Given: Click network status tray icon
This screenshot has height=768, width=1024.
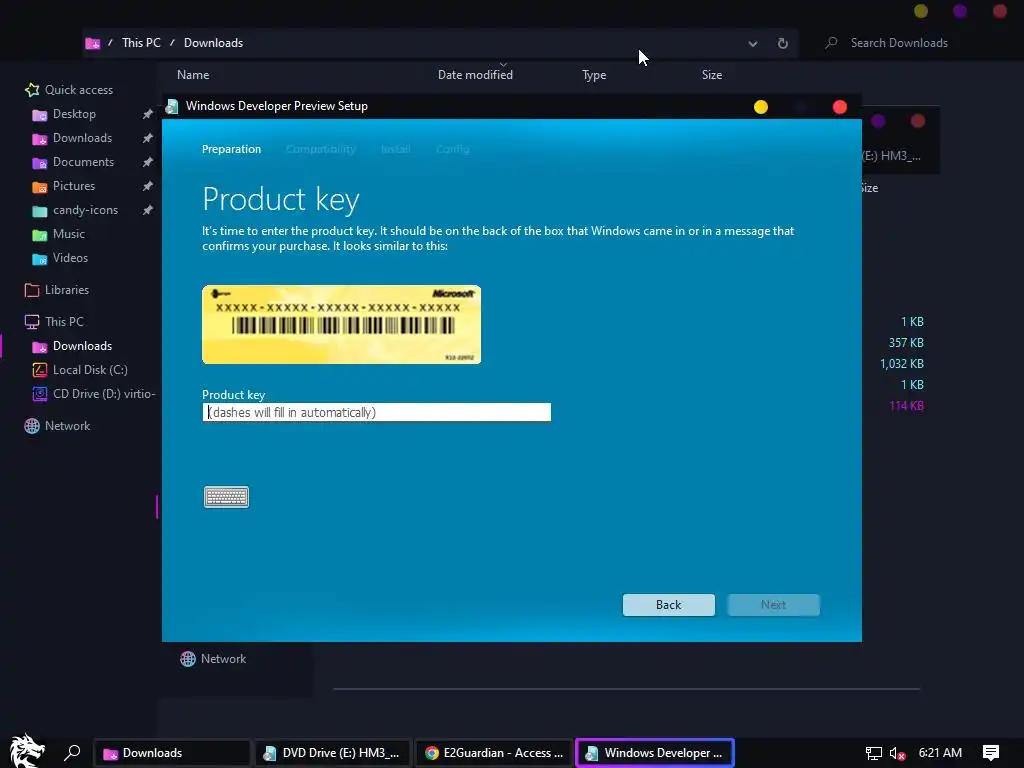Looking at the screenshot, I should pyautogui.click(x=873, y=753).
